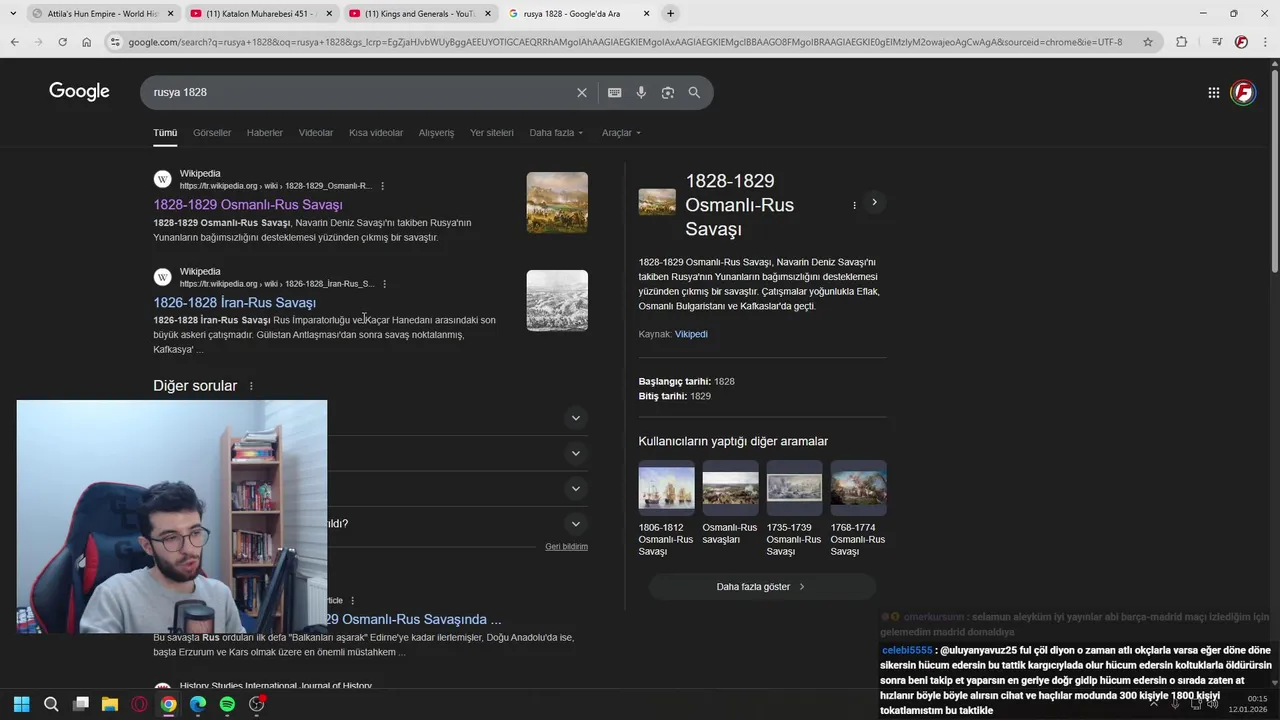Open Windows Start menu
Viewport: 1280px width, 720px height.
point(22,704)
